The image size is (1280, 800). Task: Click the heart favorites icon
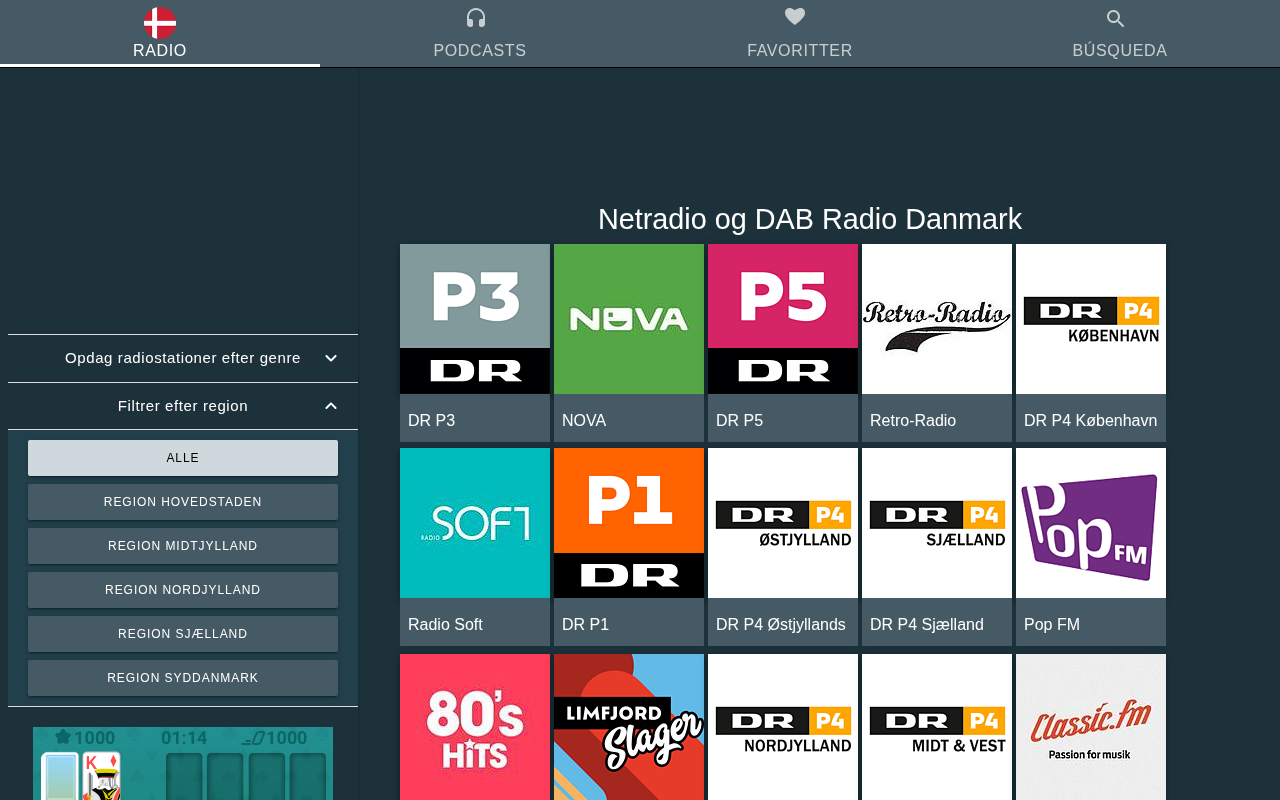(x=795, y=17)
